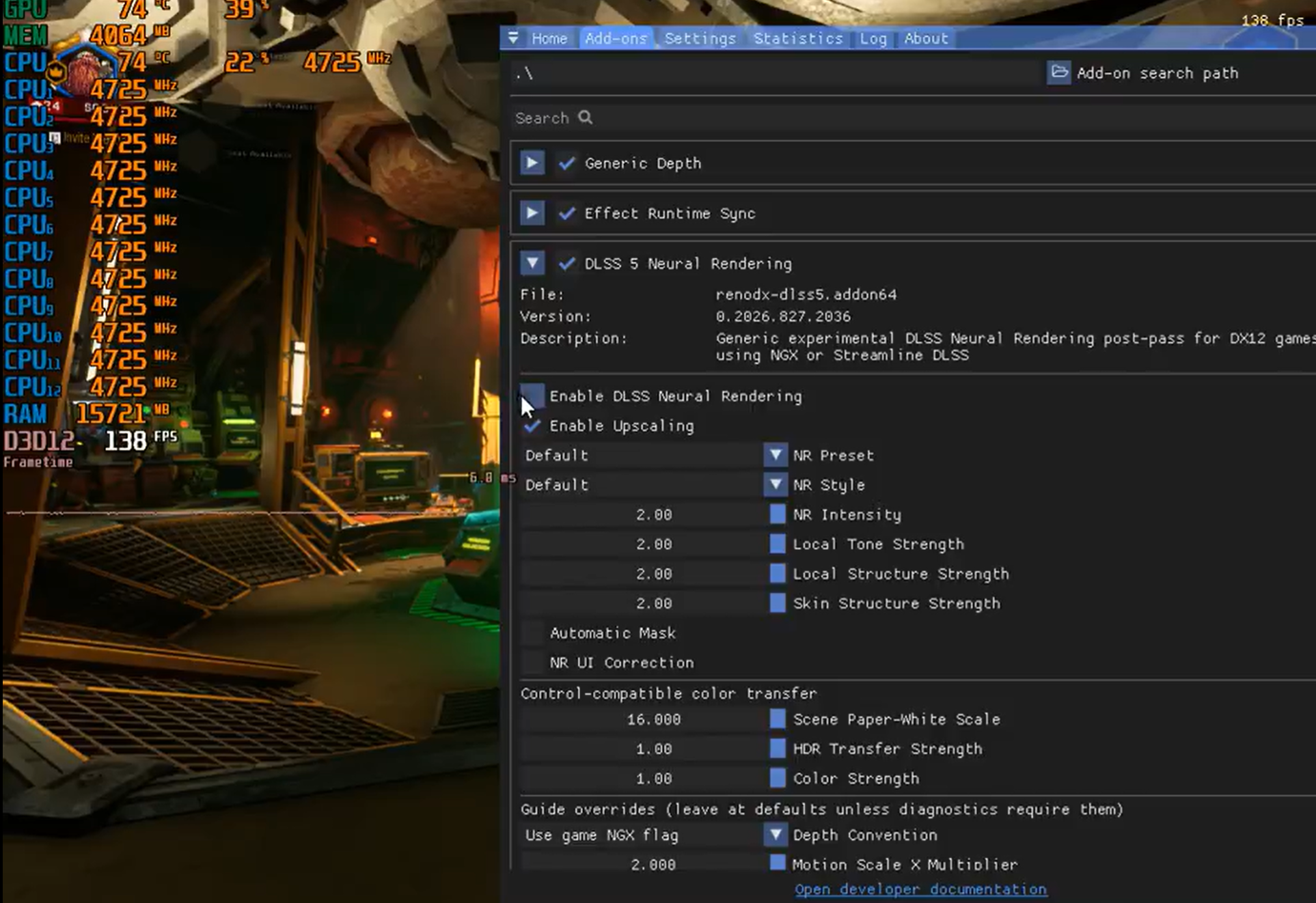1316x903 pixels.
Task: Expand the Effect Runtime Sync add-on details
Action: [532, 213]
